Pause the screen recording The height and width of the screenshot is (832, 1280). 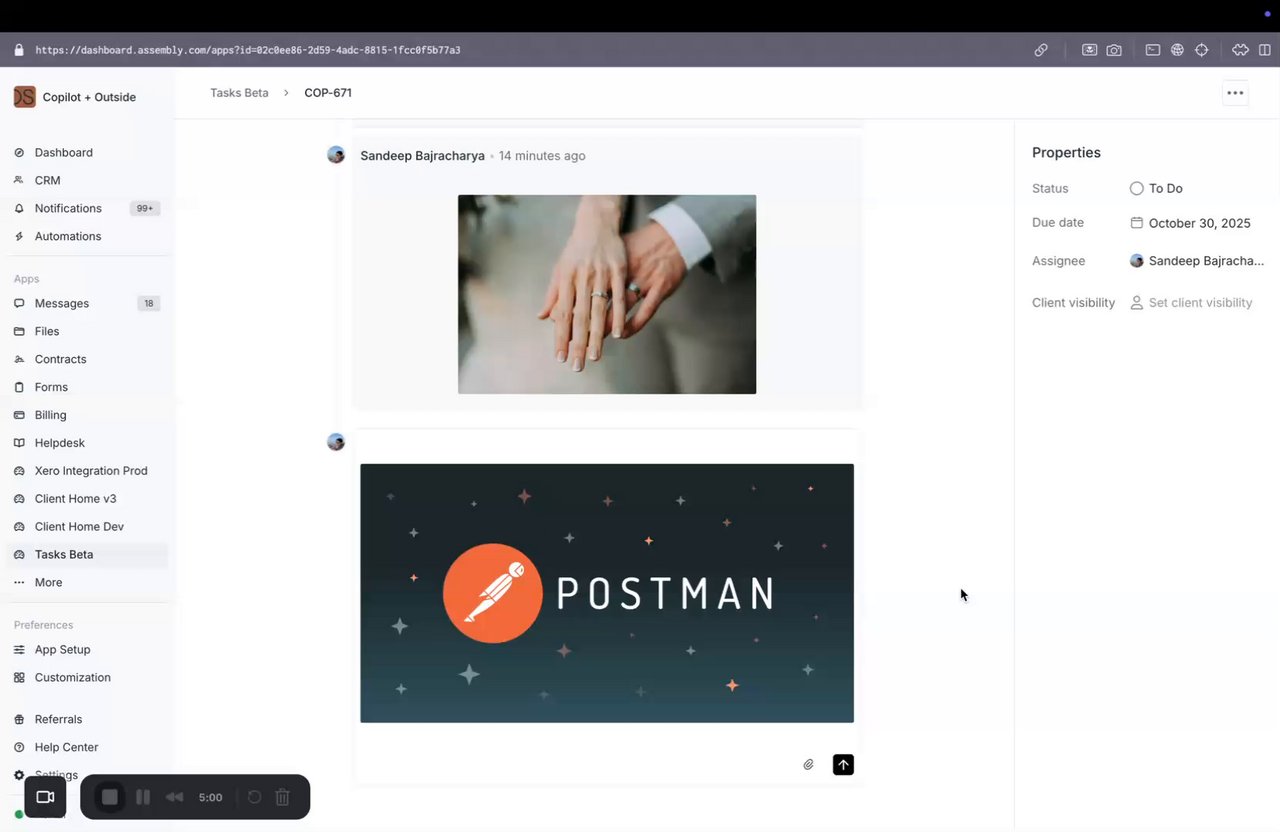click(143, 797)
